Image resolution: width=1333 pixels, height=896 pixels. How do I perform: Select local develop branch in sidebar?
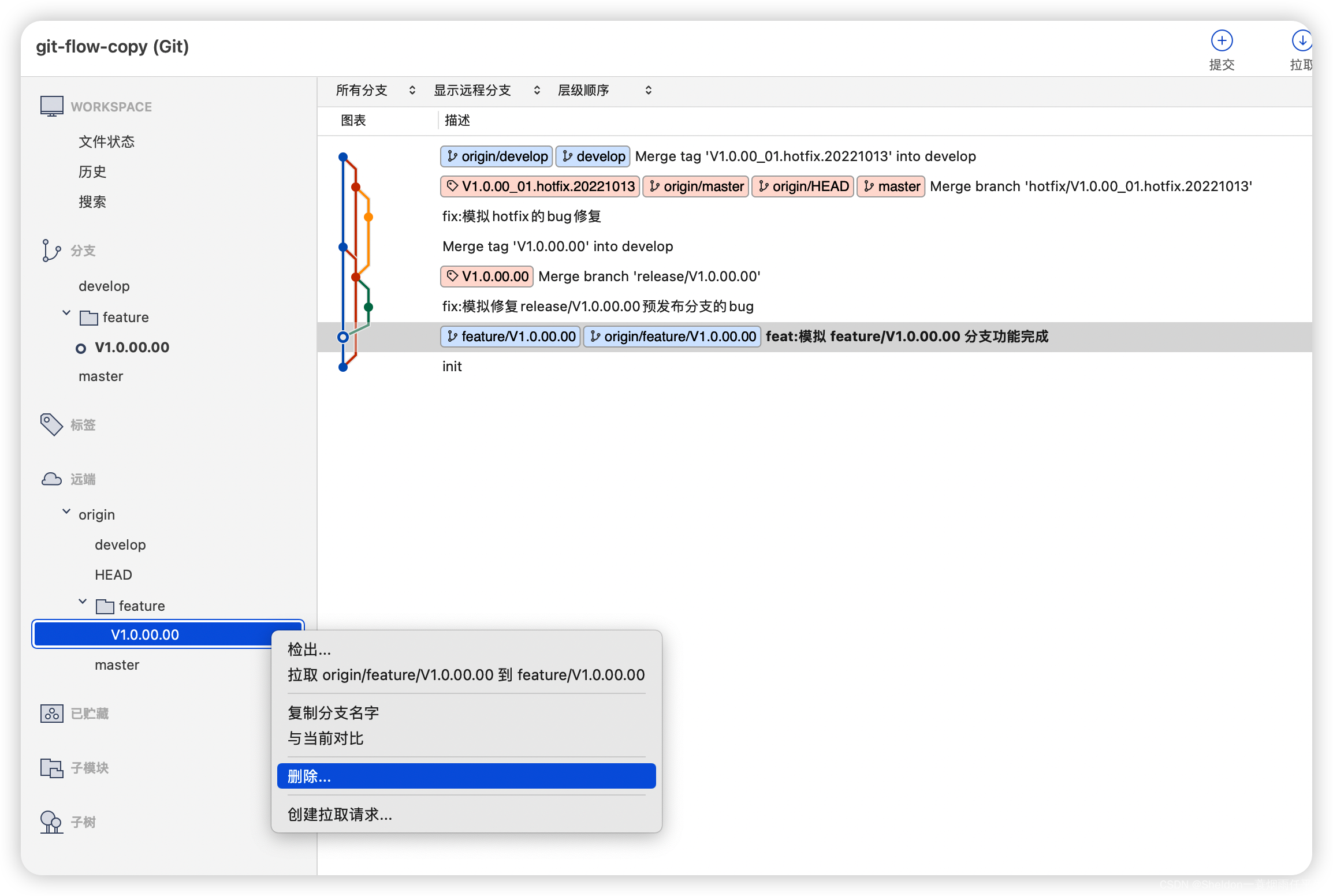[x=105, y=286]
